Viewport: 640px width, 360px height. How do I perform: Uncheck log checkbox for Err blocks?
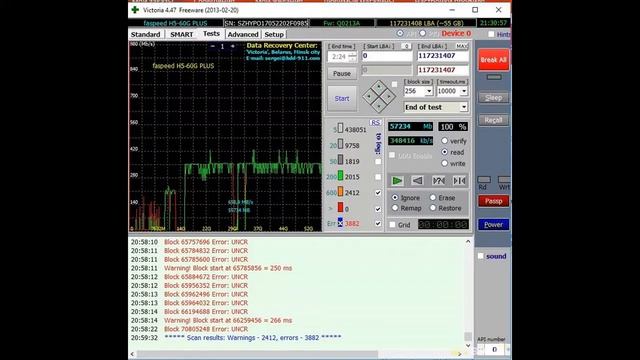coord(378,224)
